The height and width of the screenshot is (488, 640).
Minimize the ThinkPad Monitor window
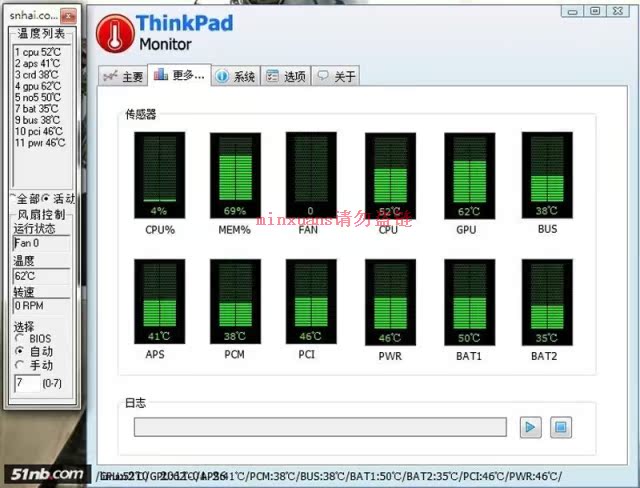click(573, 11)
